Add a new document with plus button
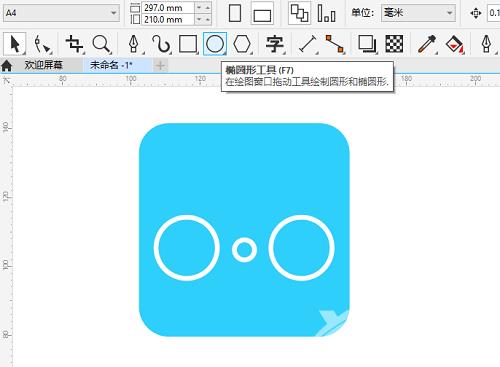 [160, 65]
